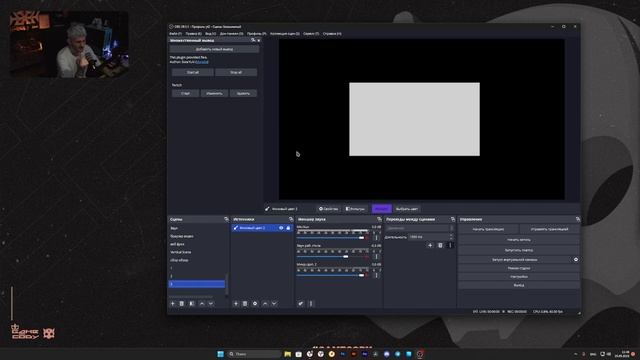This screenshot has height=360, width=640.
Task: Add a new scene with the plus icon
Action: (172, 304)
